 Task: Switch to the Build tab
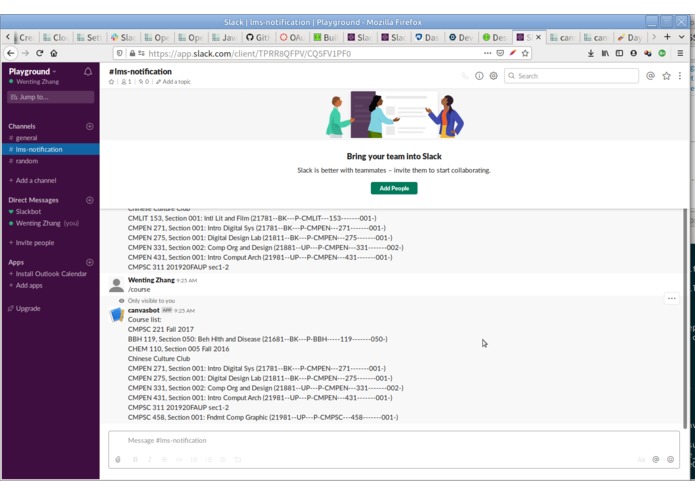326,37
